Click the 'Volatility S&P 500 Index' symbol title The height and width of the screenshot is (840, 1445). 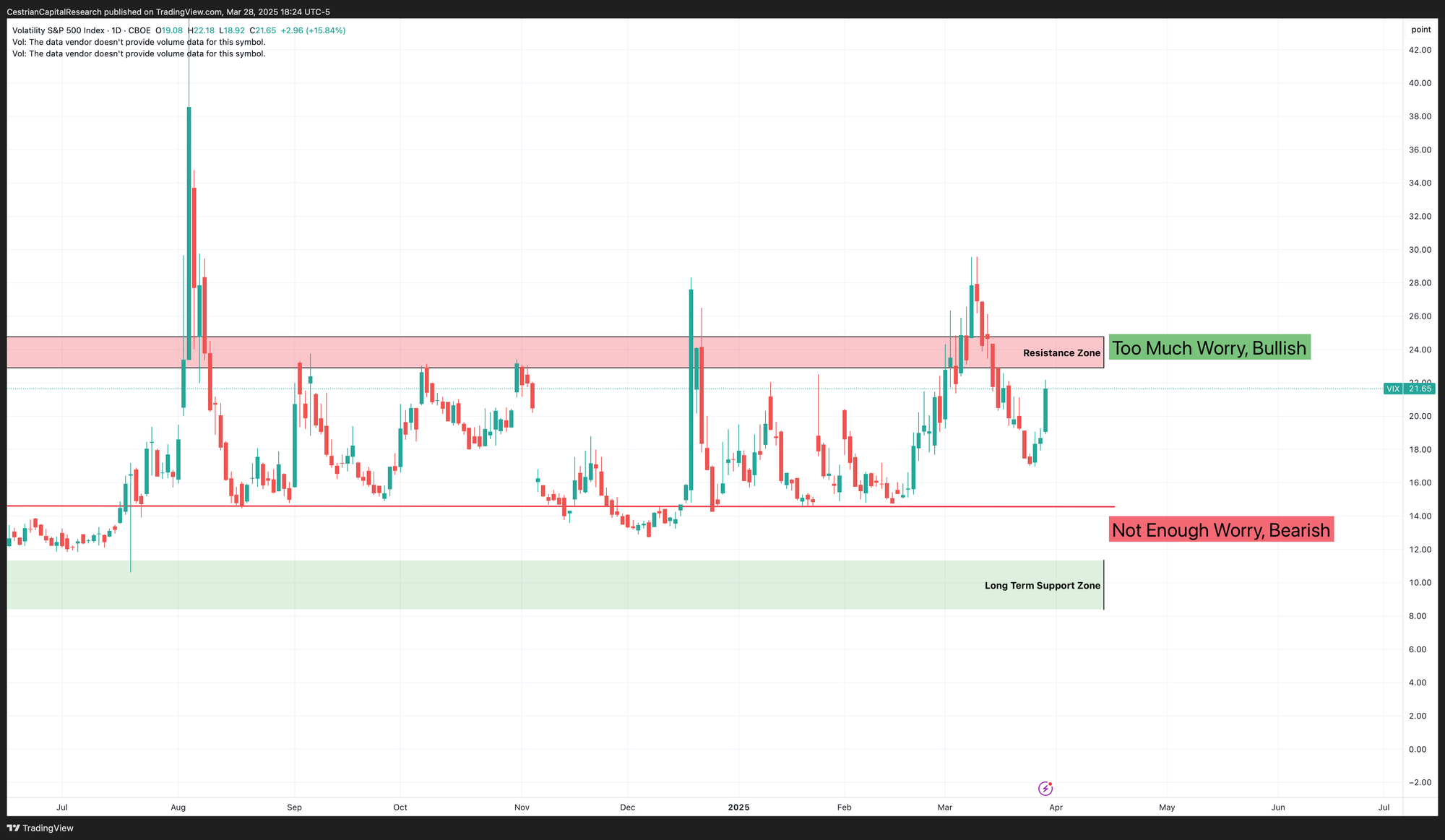point(59,30)
